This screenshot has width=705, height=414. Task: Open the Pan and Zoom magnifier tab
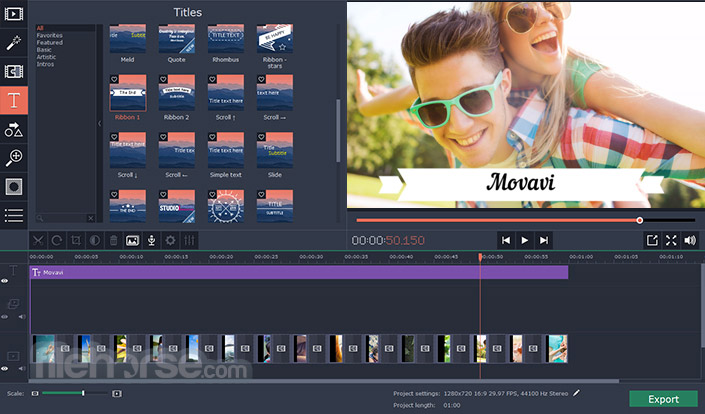pyautogui.click(x=13, y=158)
